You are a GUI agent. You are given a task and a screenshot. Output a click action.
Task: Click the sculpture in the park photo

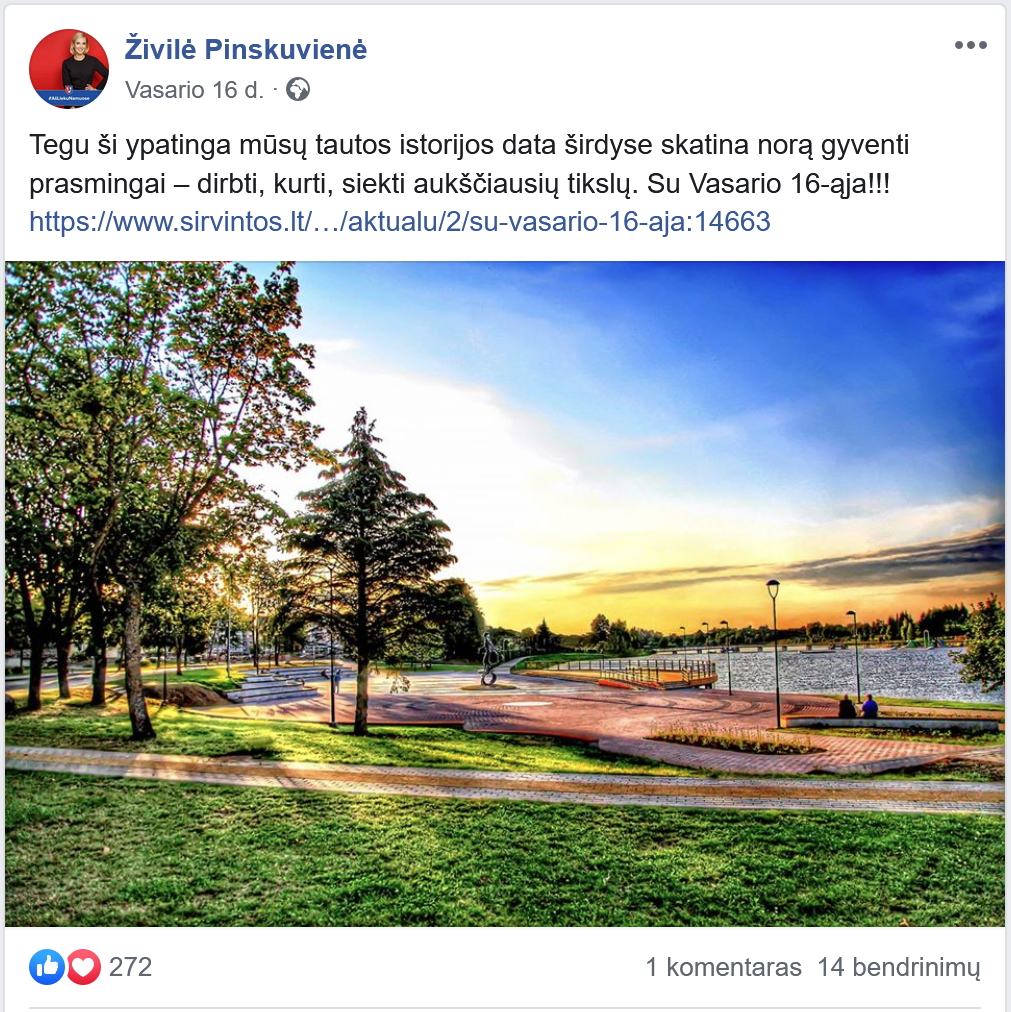[489, 660]
